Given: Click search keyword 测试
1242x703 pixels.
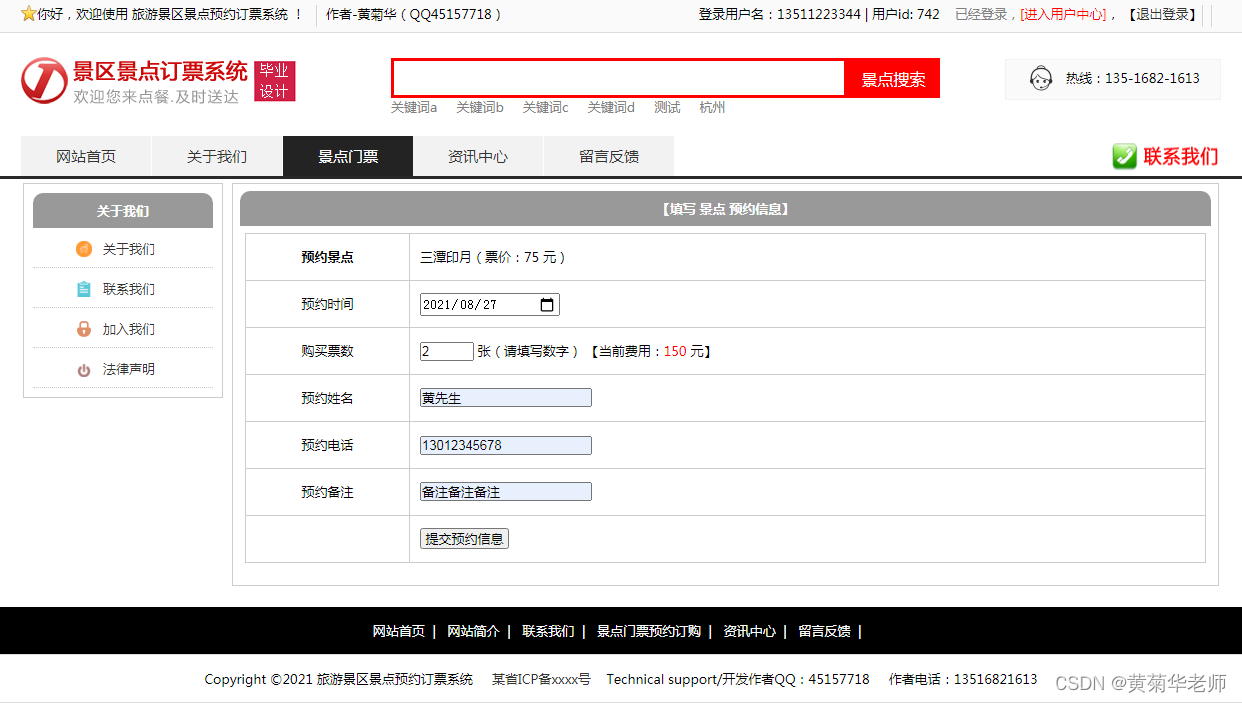Looking at the screenshot, I should 667,107.
